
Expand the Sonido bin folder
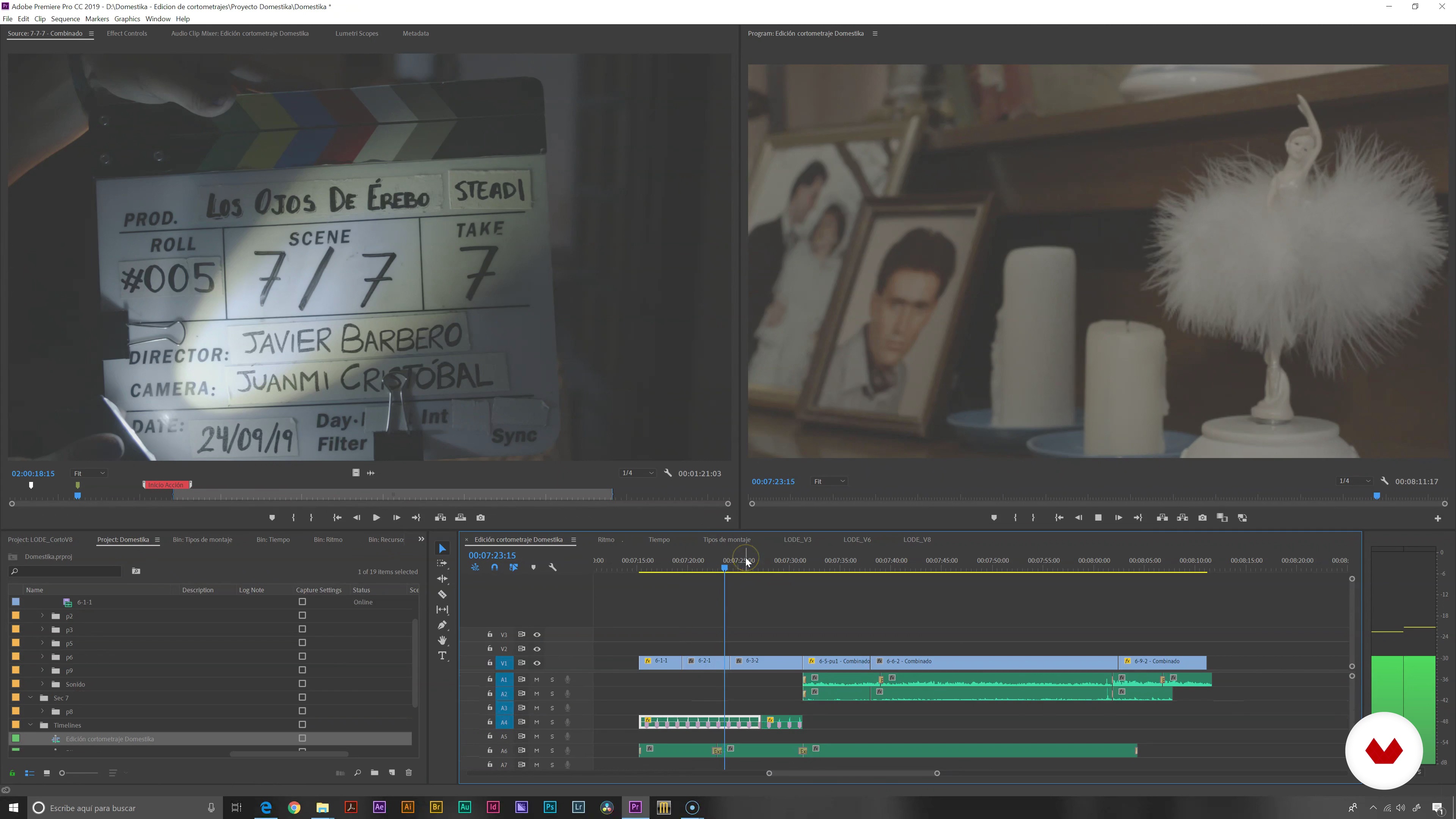(x=42, y=684)
